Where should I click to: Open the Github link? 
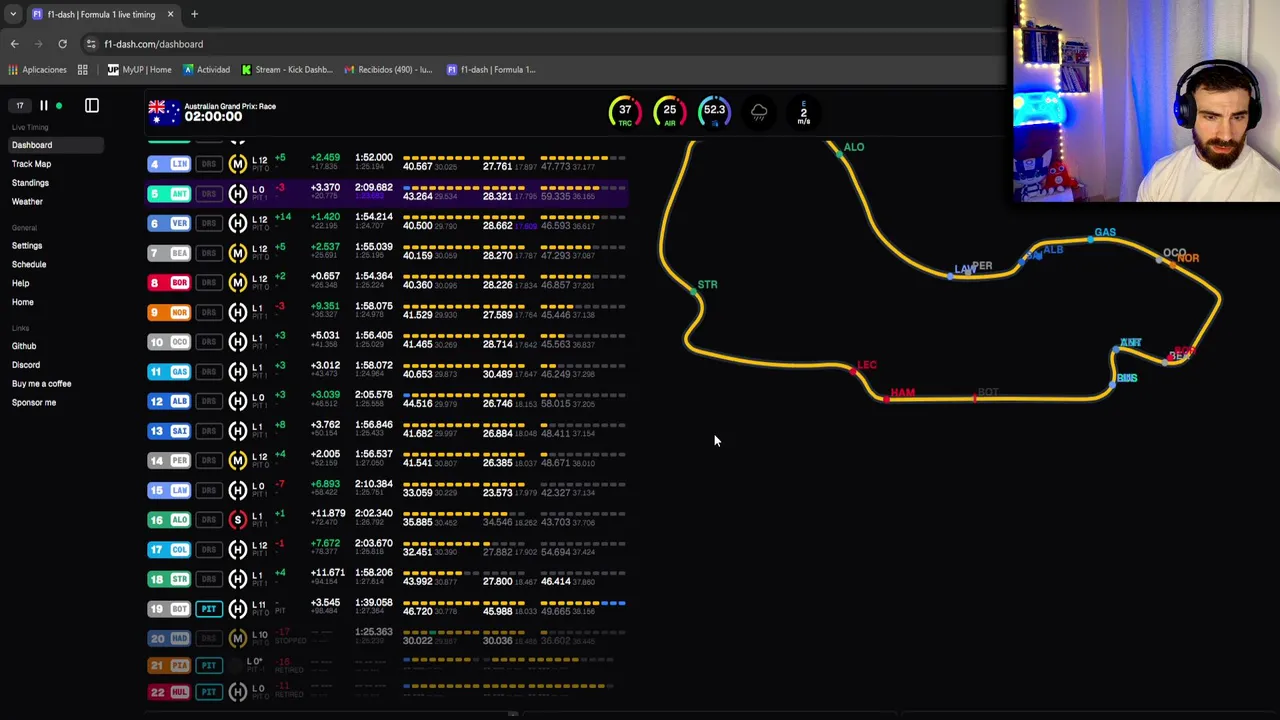24,346
